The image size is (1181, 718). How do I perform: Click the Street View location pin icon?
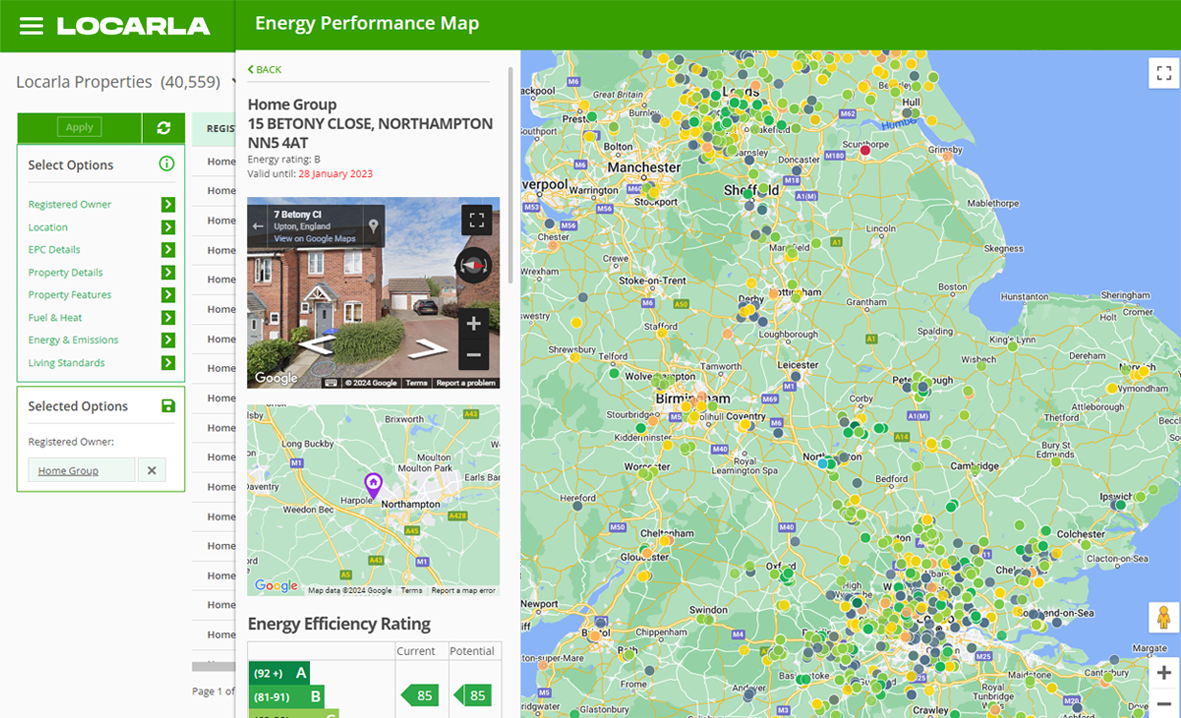(373, 226)
